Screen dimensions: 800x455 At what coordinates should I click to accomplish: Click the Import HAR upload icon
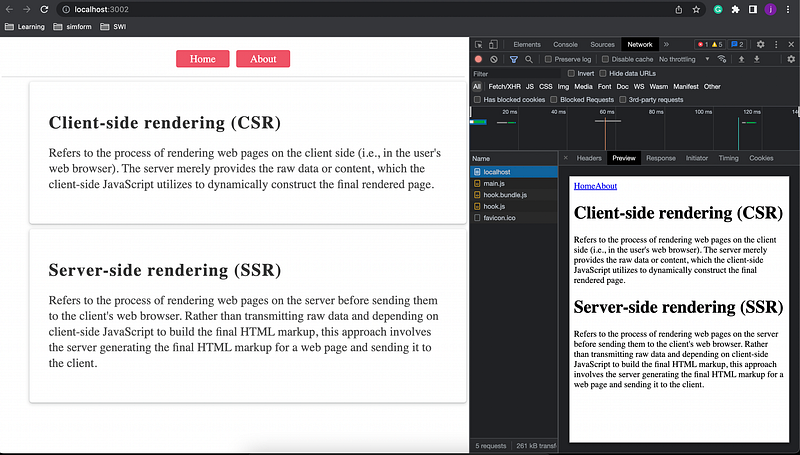[x=741, y=59]
